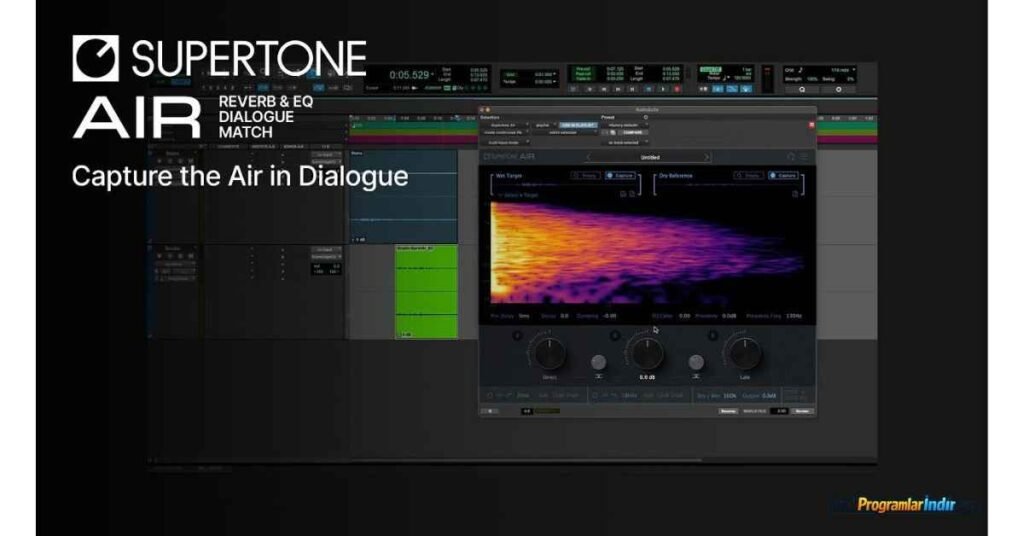Screen dimensions: 1024x536
Task: Click the Late knob
Action: (744, 354)
